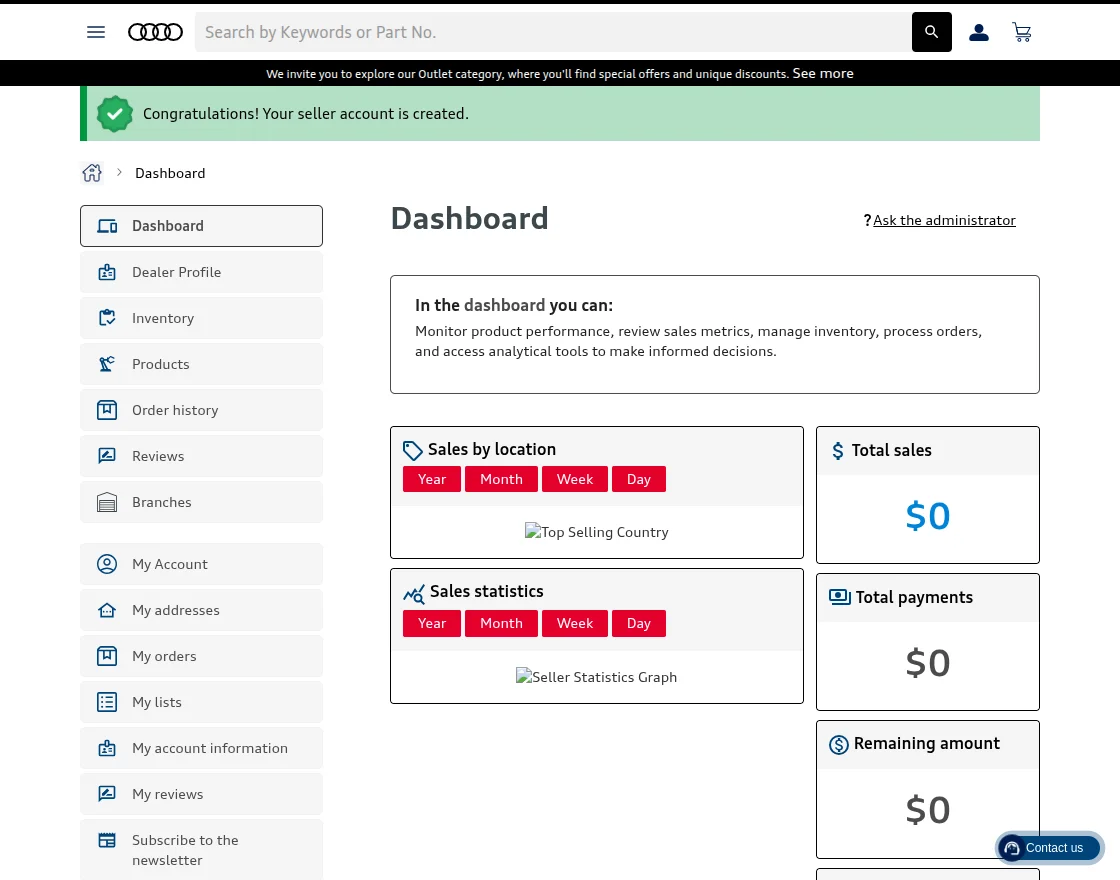1120x880 pixels.
Task: Open the Contact us chat icon
Action: (x=1012, y=848)
